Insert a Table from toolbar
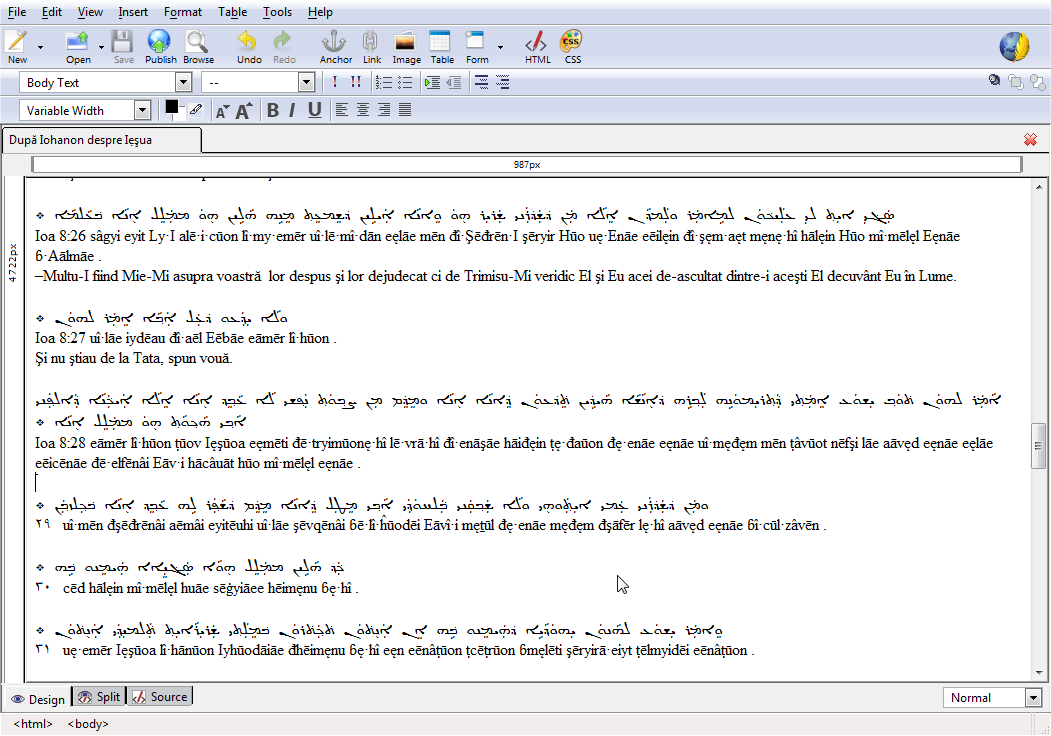Screen dimensions: 1051x736 (x=442, y=46)
